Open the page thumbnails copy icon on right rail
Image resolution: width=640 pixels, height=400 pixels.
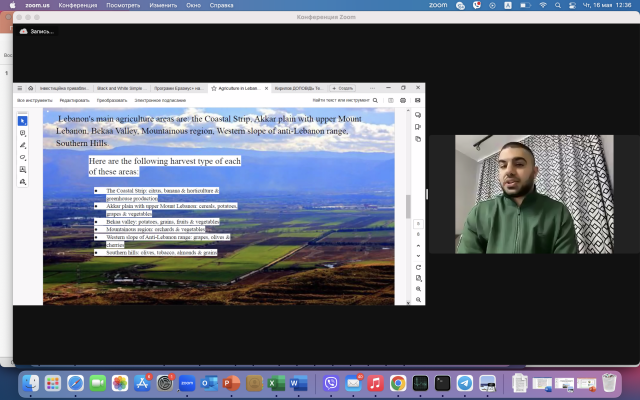[418, 139]
